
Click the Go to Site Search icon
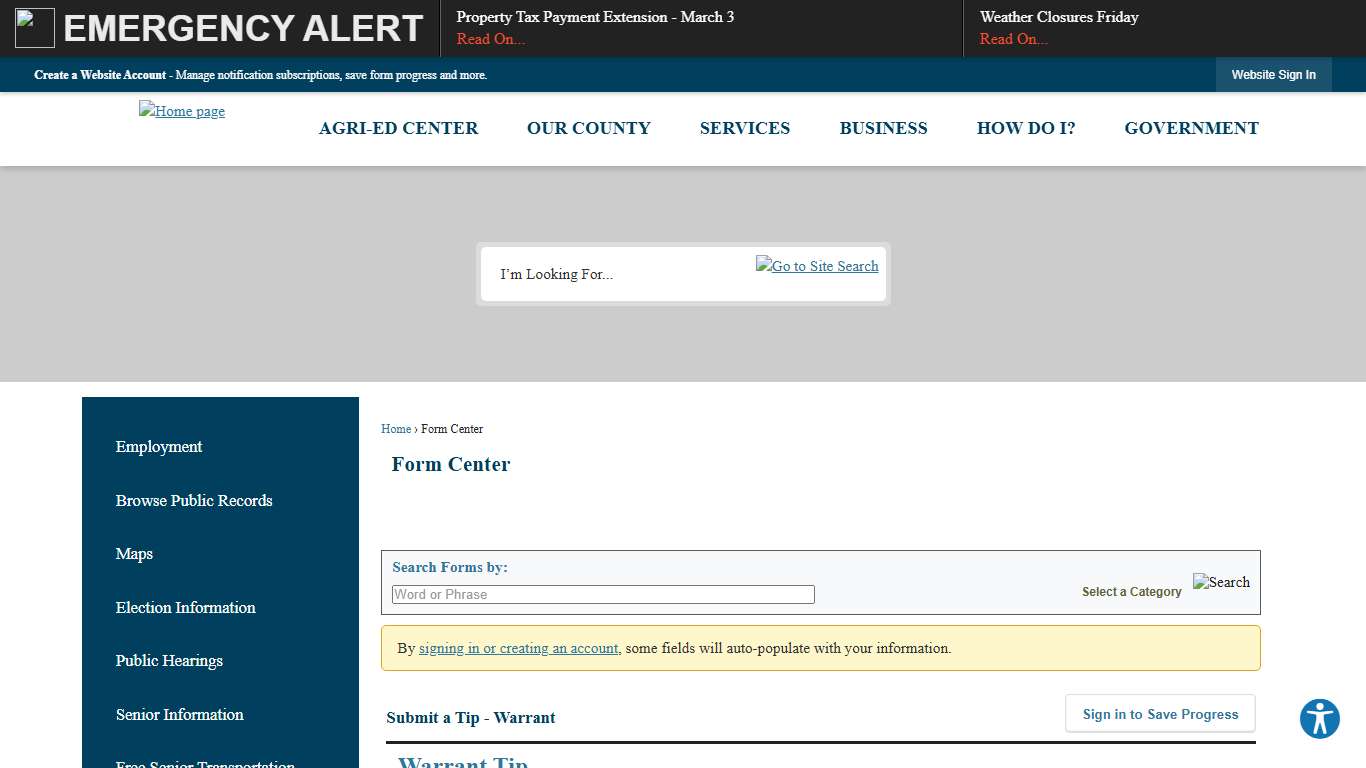817,266
